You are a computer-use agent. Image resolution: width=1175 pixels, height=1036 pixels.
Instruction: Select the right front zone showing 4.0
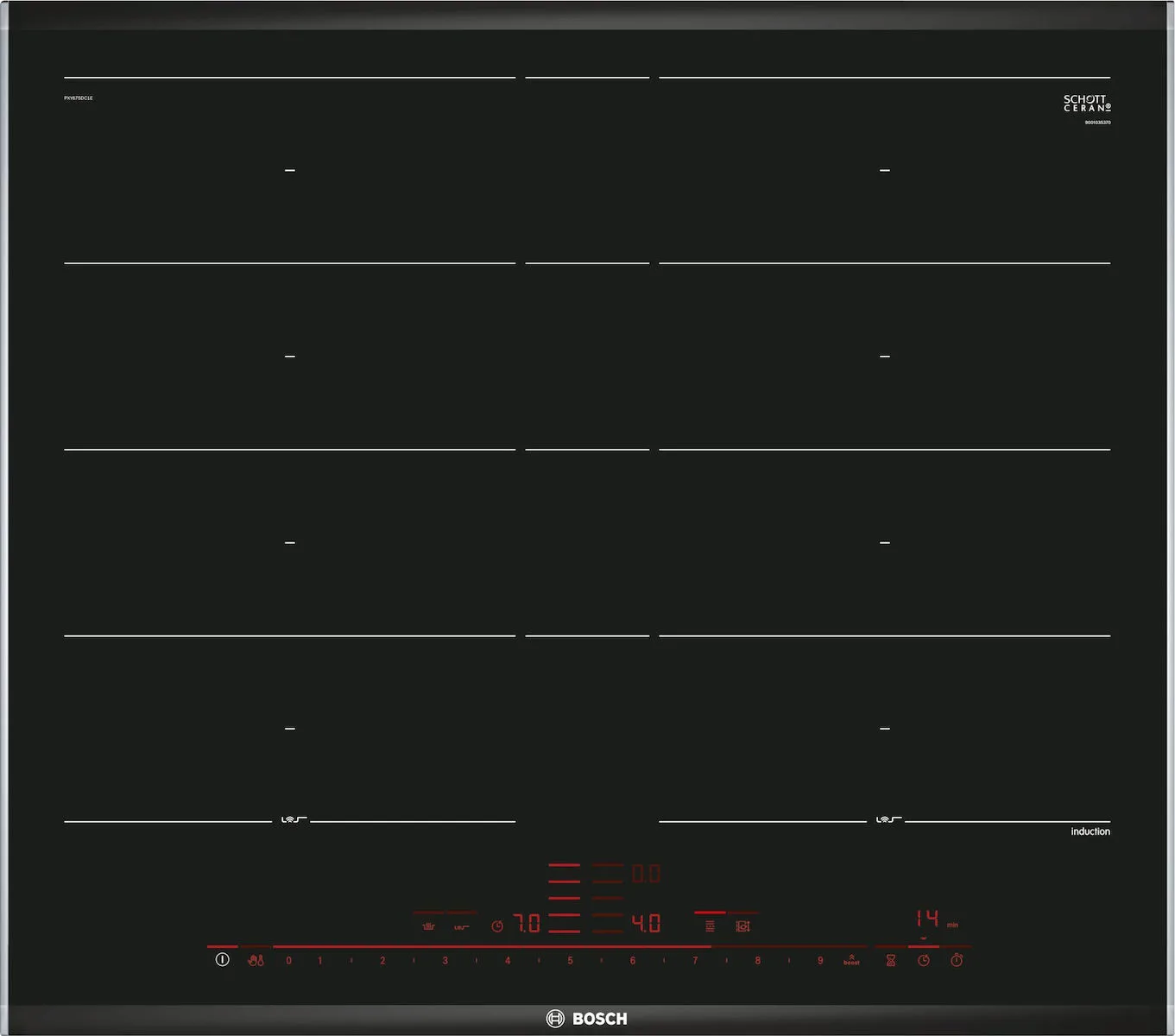point(646,924)
